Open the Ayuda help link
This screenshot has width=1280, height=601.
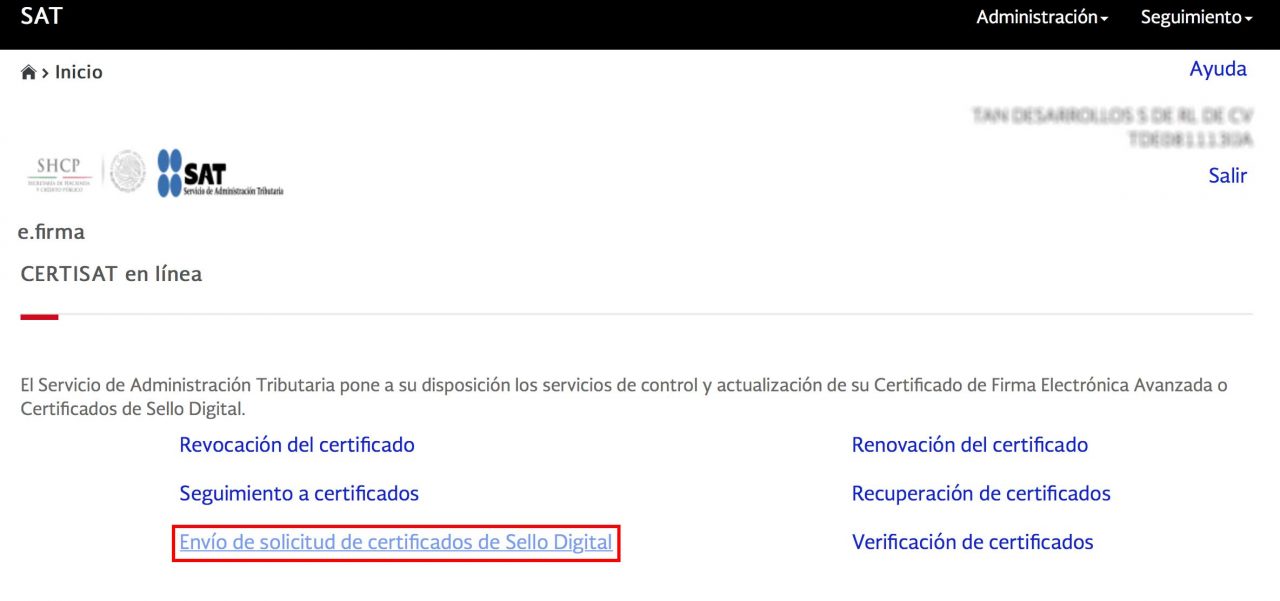[x=1218, y=69]
